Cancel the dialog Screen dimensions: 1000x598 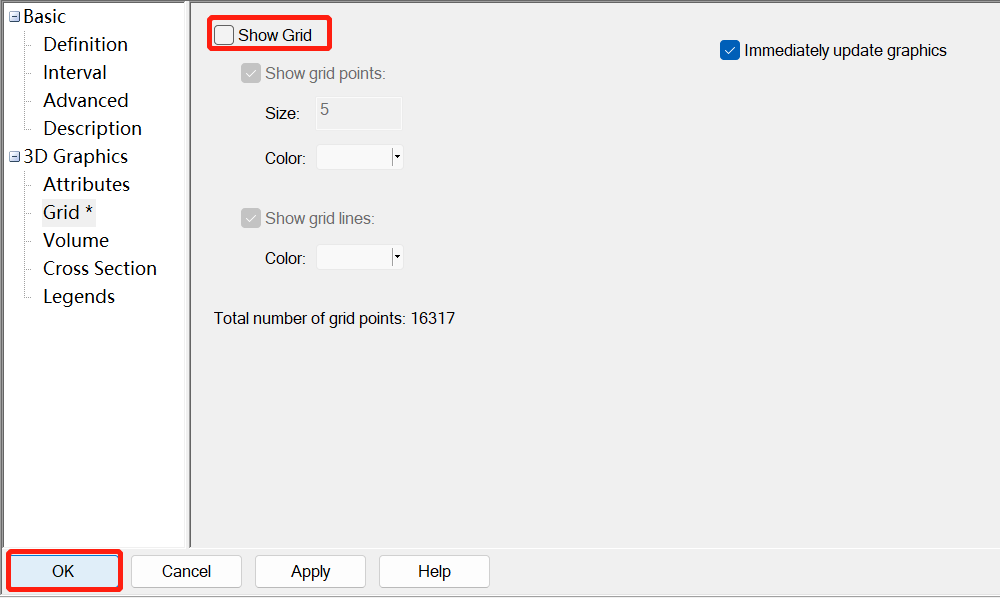coord(186,571)
